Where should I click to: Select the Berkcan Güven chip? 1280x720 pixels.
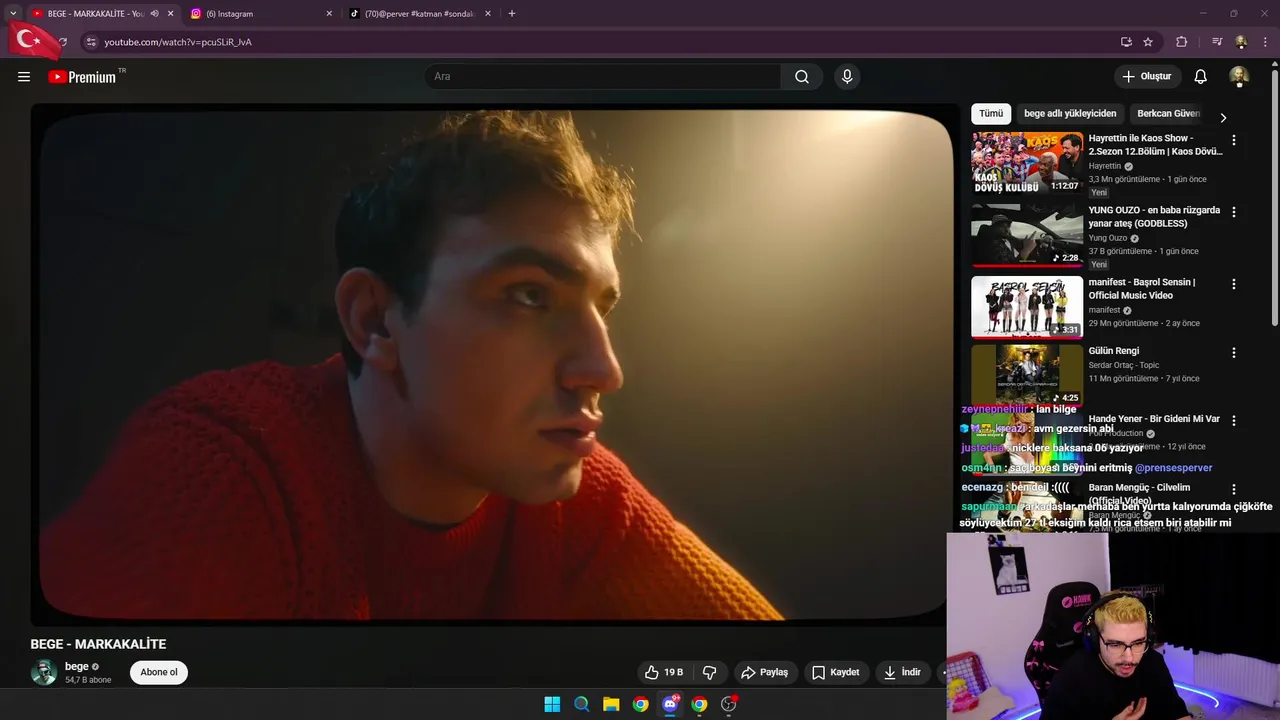pos(1168,114)
